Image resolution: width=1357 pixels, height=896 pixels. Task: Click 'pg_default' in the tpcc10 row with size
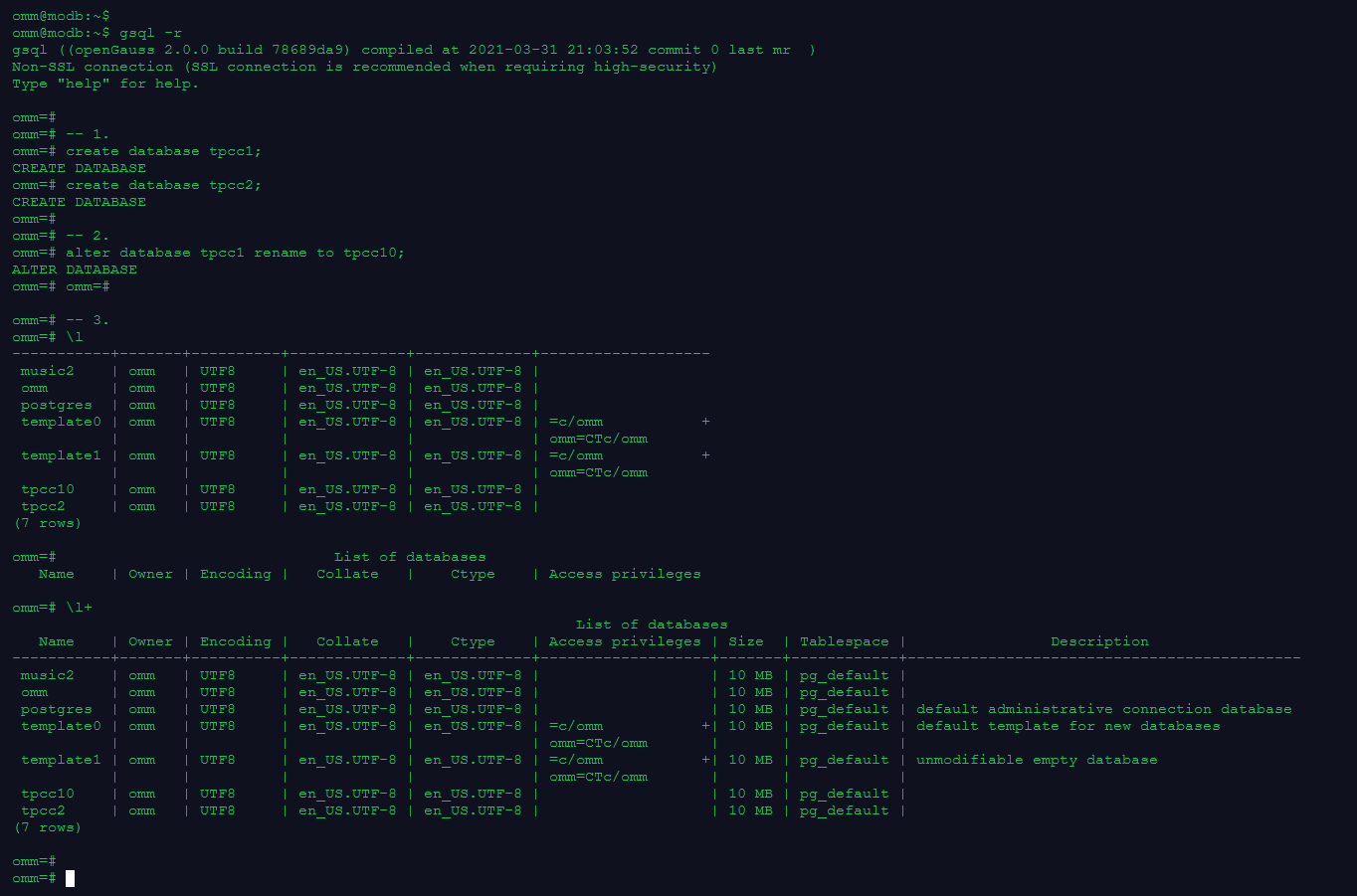coord(845,794)
